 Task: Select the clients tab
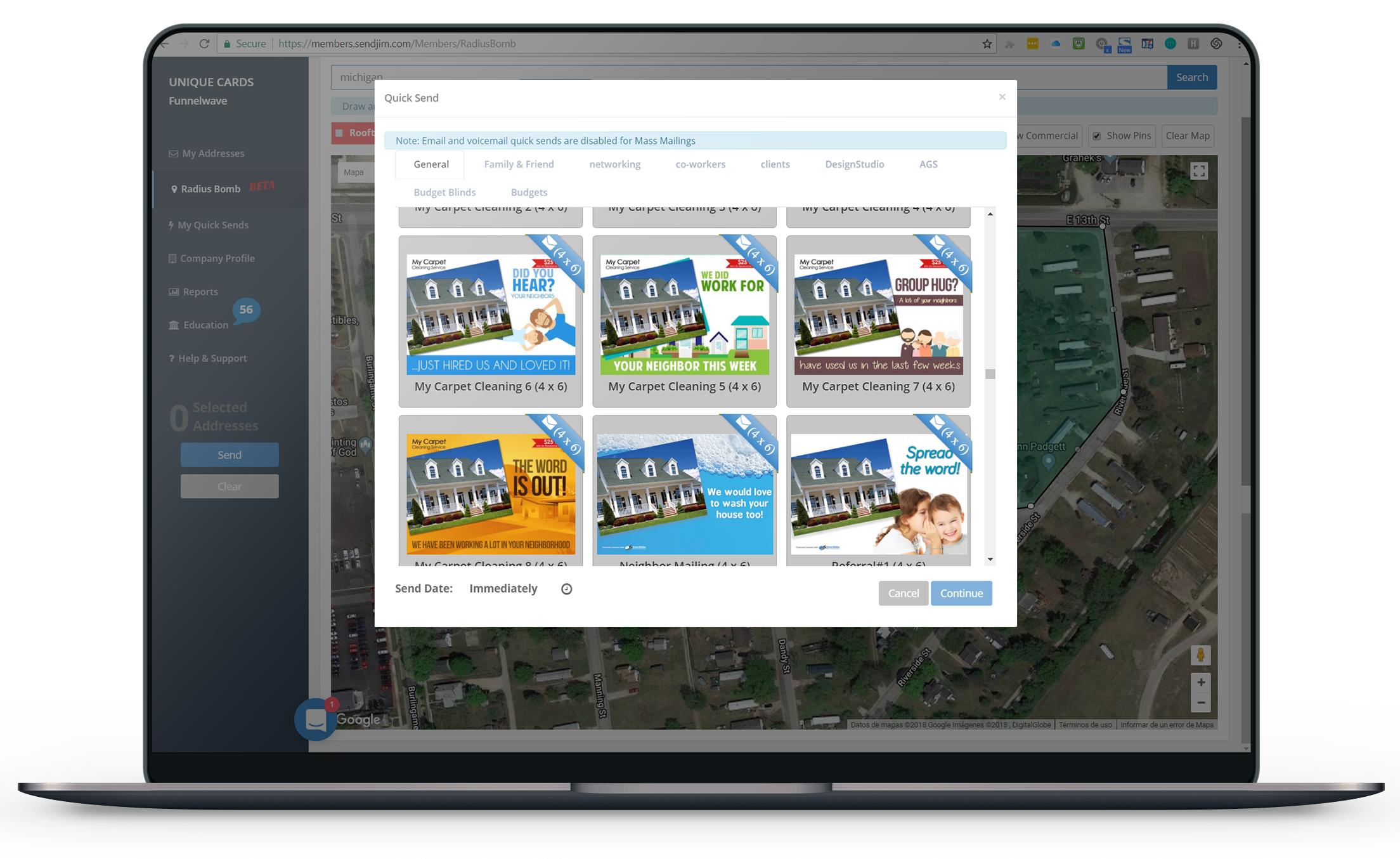tap(775, 164)
